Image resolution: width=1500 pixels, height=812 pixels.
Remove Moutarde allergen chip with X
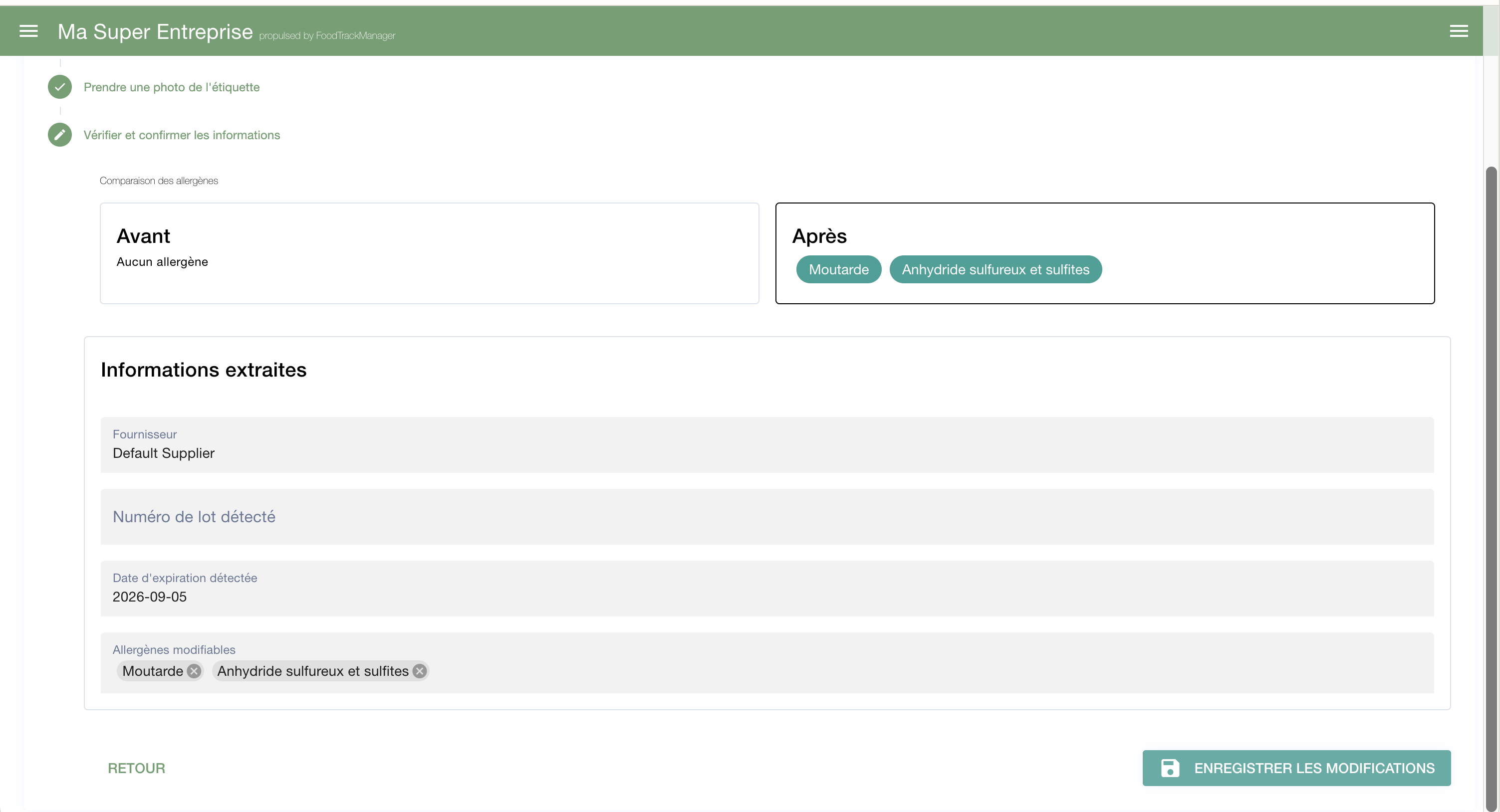point(194,671)
